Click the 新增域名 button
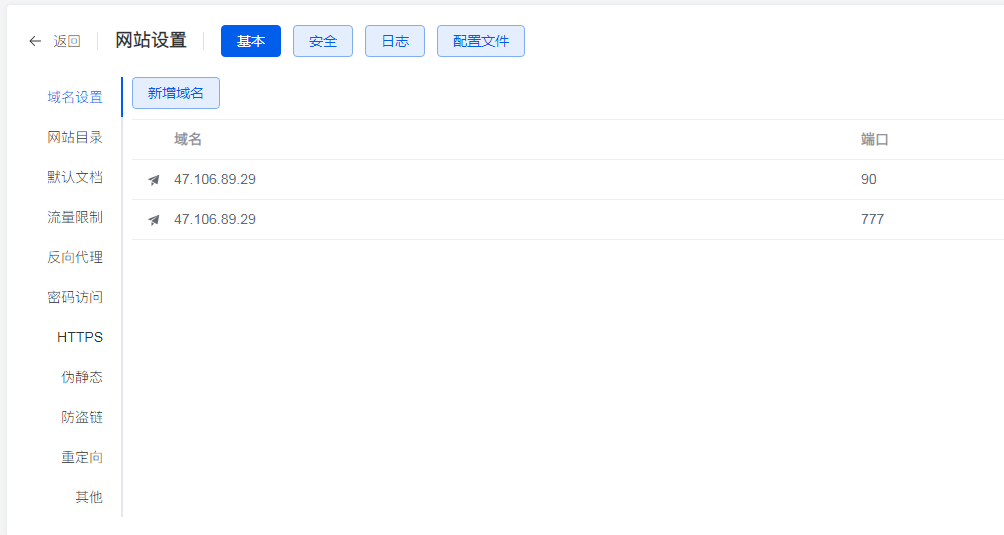 (x=176, y=93)
